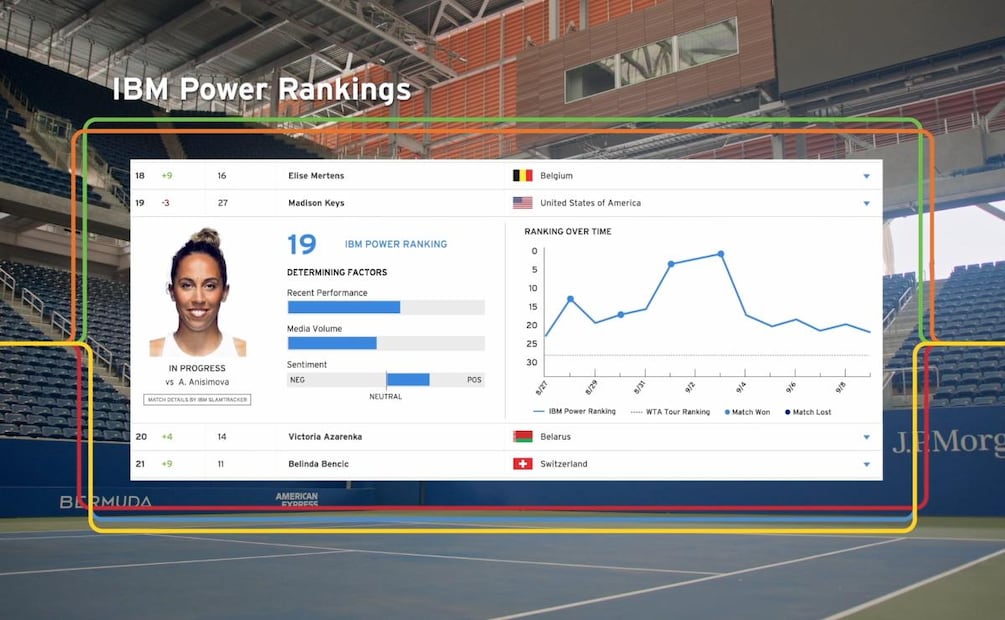Expand Belinda Bencic row dropdown arrow

coord(866,464)
